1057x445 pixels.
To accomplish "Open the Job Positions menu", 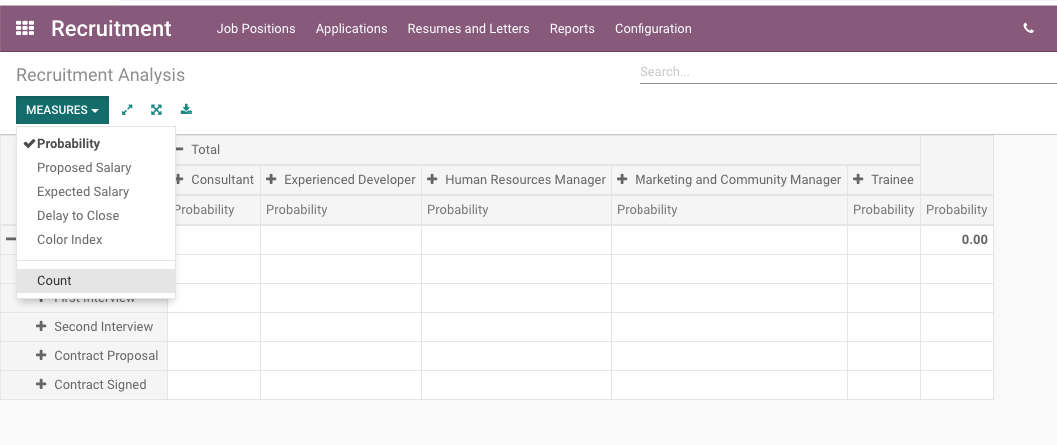I will [x=256, y=29].
